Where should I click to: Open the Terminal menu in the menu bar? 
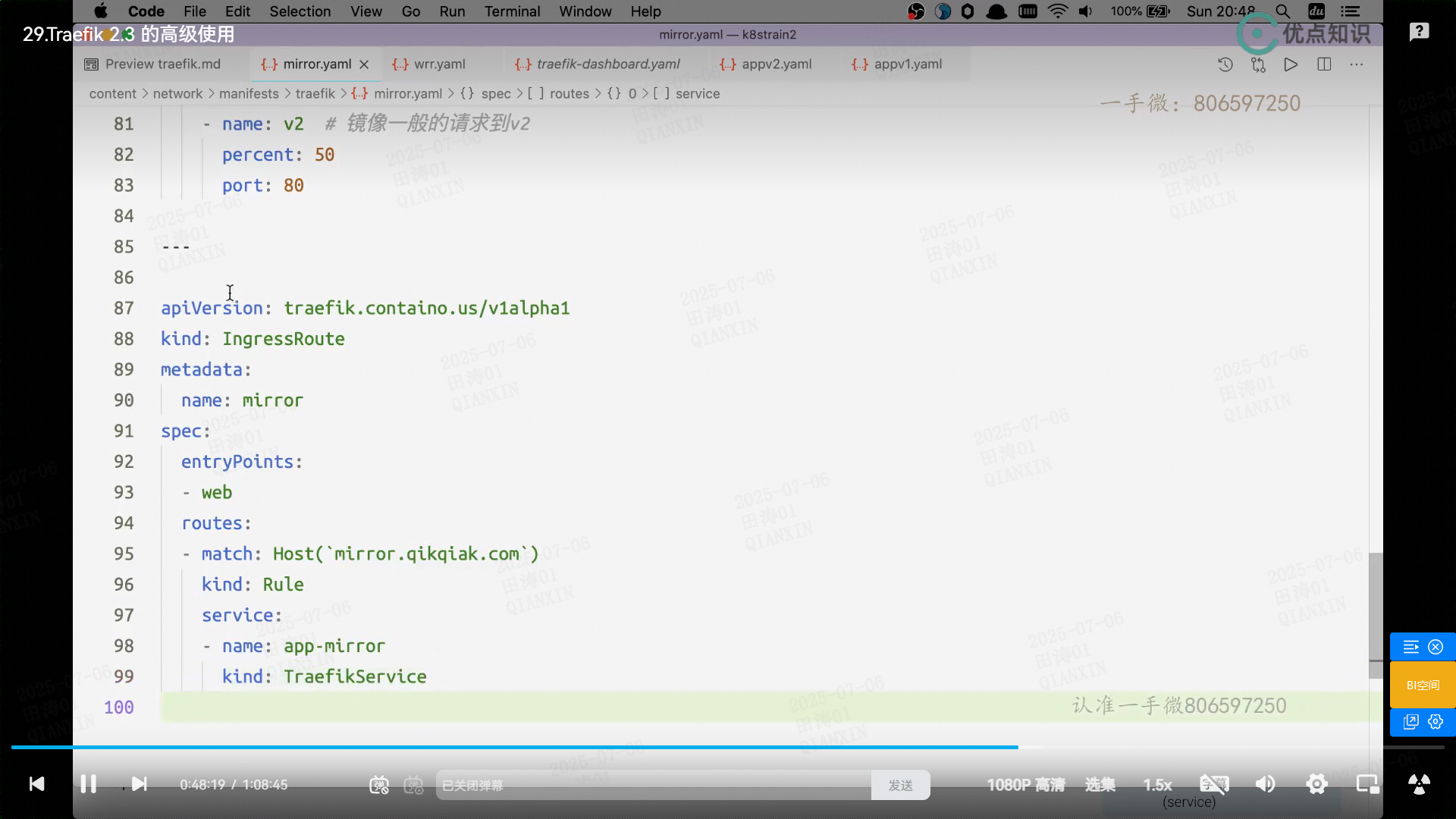(x=512, y=11)
